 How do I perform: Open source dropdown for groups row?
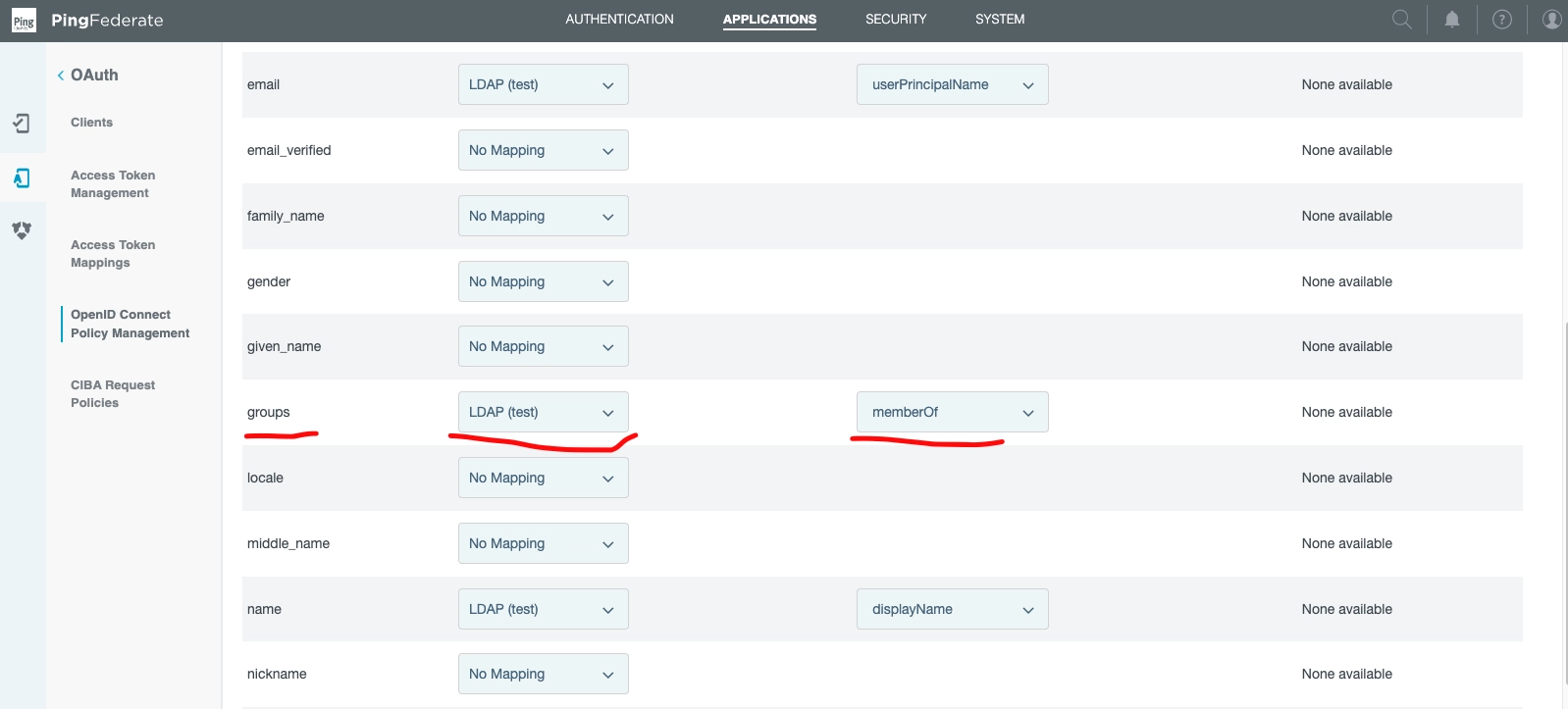click(543, 412)
